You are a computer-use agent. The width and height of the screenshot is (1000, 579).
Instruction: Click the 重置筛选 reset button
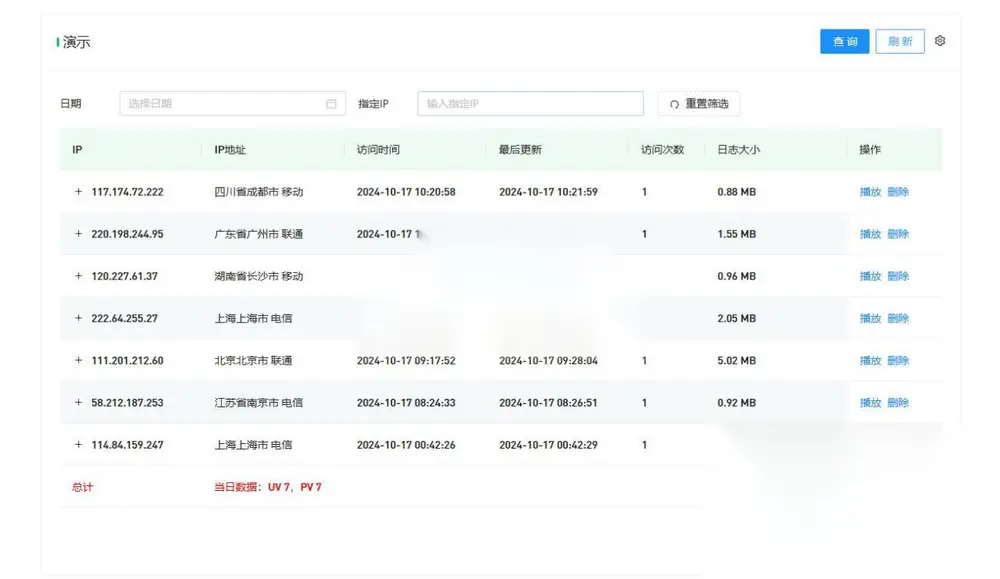tap(699, 103)
